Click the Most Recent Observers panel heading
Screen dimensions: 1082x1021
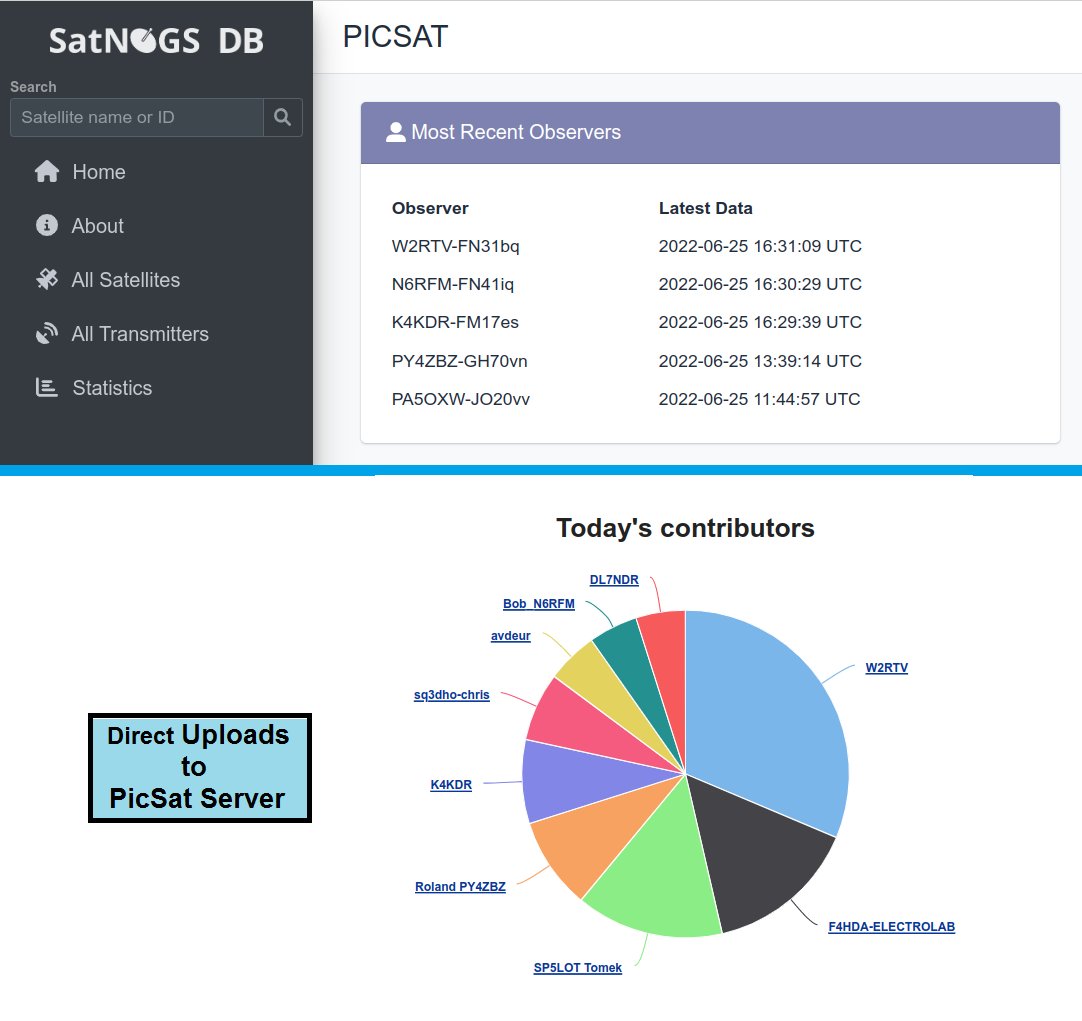point(516,132)
